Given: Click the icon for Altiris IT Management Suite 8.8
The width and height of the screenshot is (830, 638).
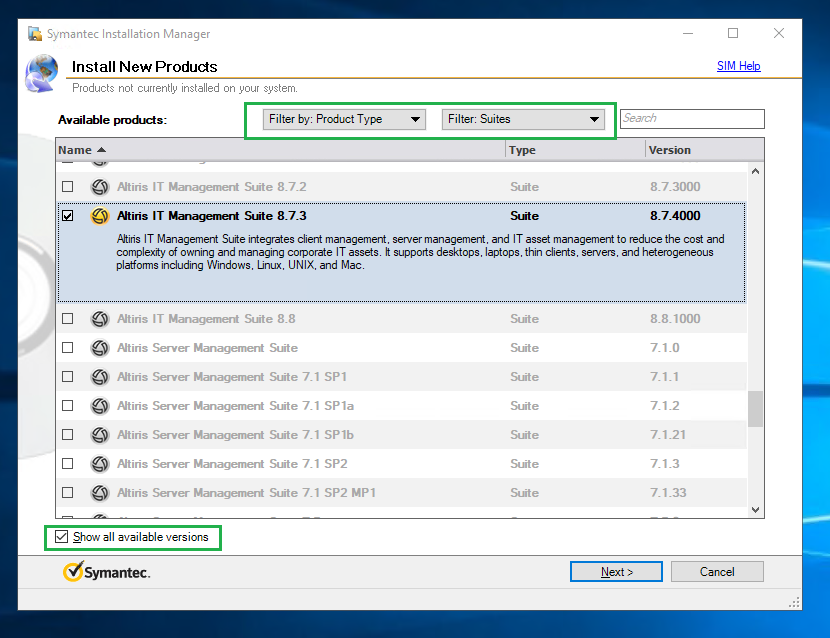Looking at the screenshot, I should 100,319.
